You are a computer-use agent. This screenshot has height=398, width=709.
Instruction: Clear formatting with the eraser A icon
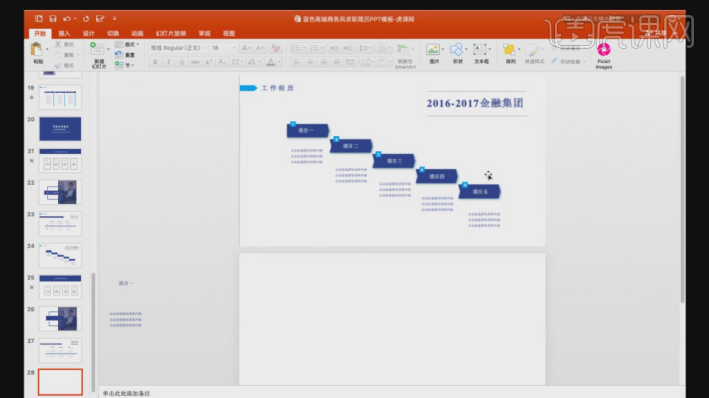(275, 48)
